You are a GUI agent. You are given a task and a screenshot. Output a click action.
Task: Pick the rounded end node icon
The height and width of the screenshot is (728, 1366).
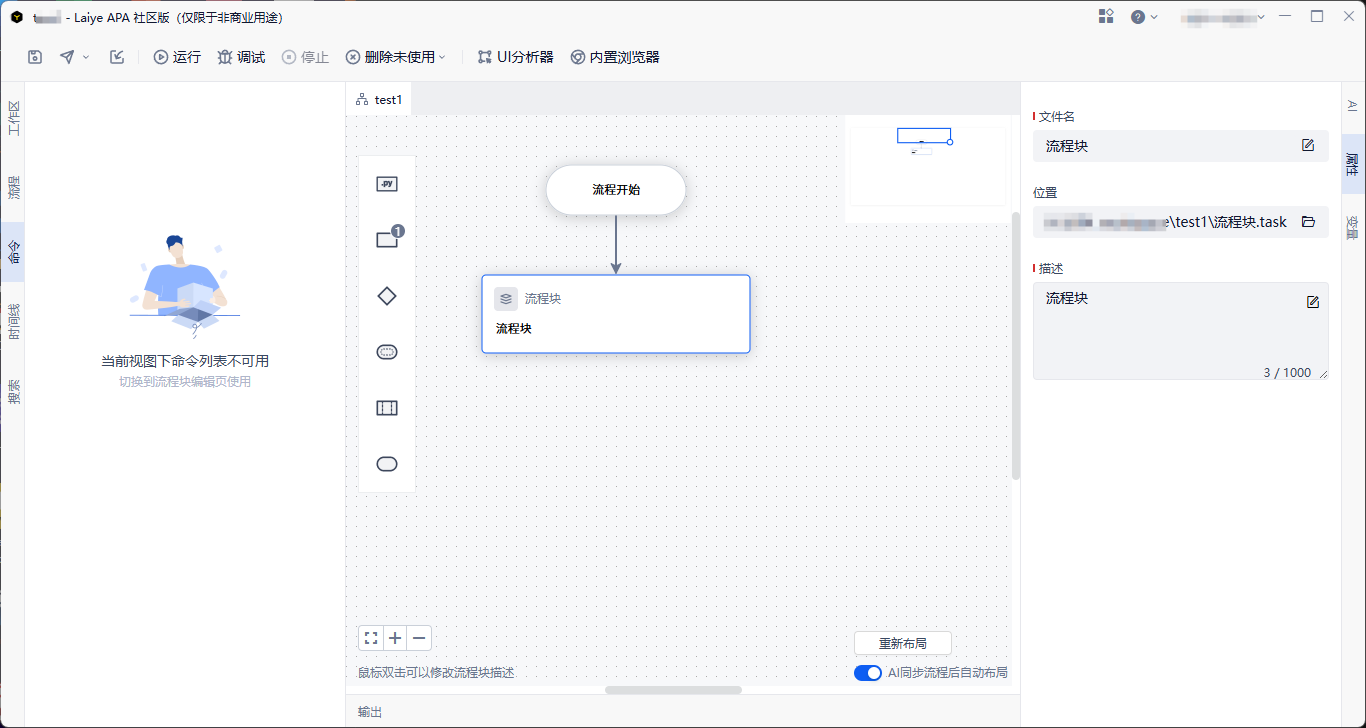point(387,464)
